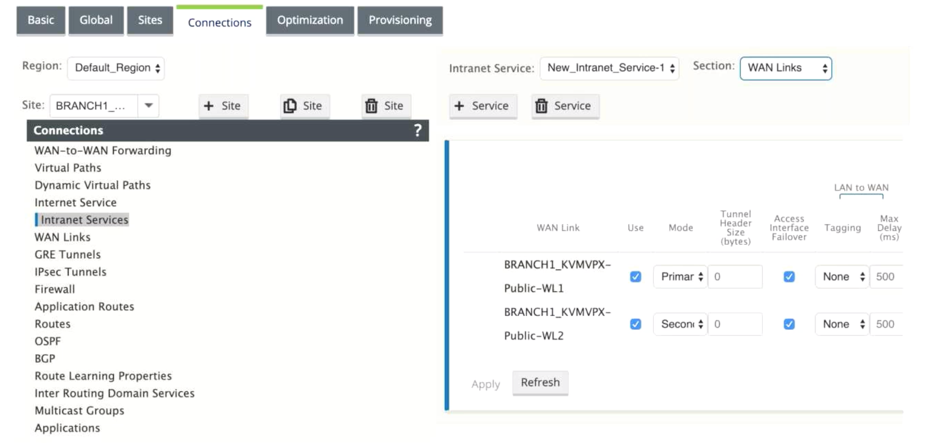Uncheck Use for Public-WL2
939x445 pixels.
coord(635,324)
